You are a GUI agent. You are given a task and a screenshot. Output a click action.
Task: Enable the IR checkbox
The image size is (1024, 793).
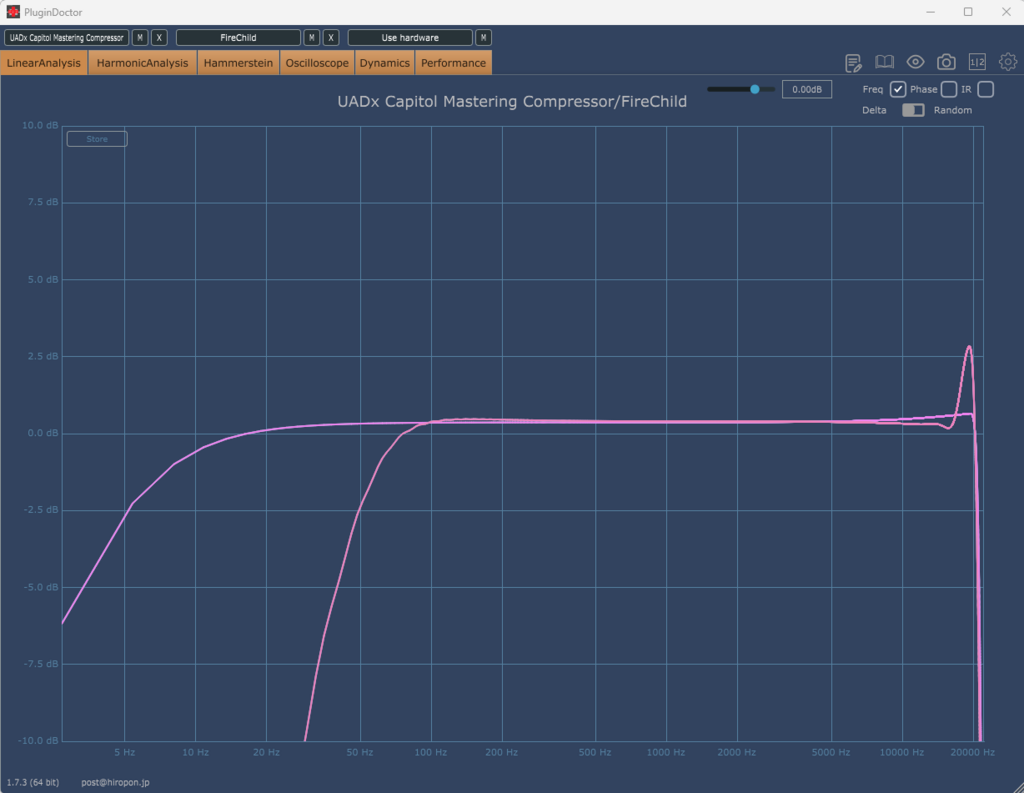coord(986,89)
